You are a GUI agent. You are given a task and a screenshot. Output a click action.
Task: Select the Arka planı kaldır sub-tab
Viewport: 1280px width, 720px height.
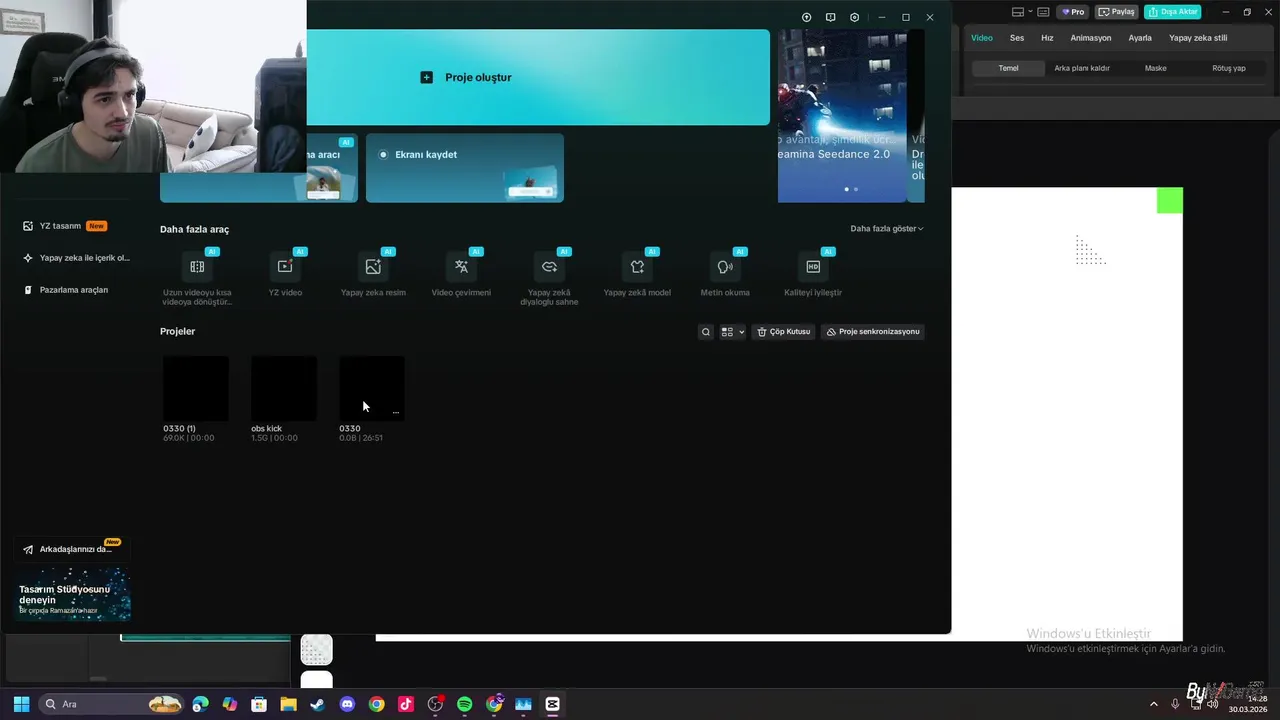[1082, 68]
